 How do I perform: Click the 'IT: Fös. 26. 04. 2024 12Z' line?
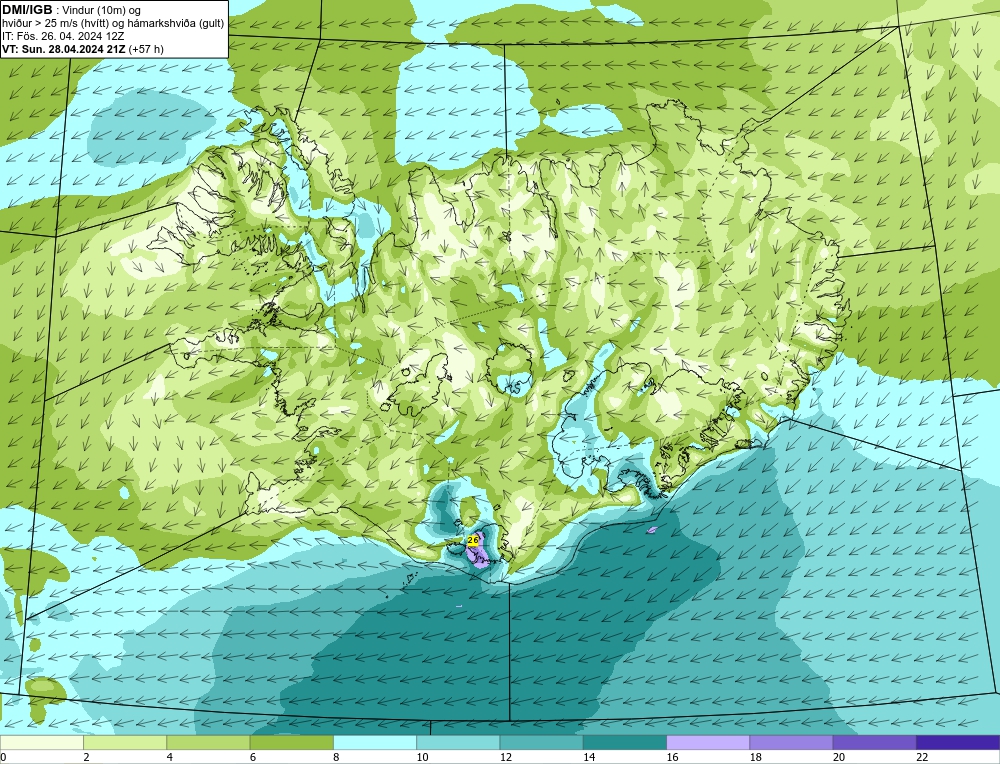pyautogui.click(x=63, y=36)
